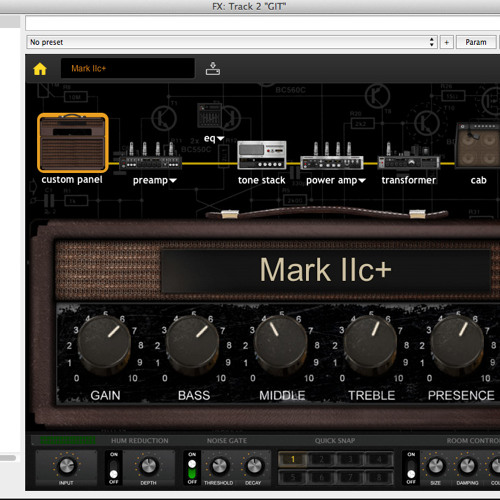This screenshot has width=500, height=500.
Task: Select Quick Snap slot 2
Action: [x=322, y=459]
